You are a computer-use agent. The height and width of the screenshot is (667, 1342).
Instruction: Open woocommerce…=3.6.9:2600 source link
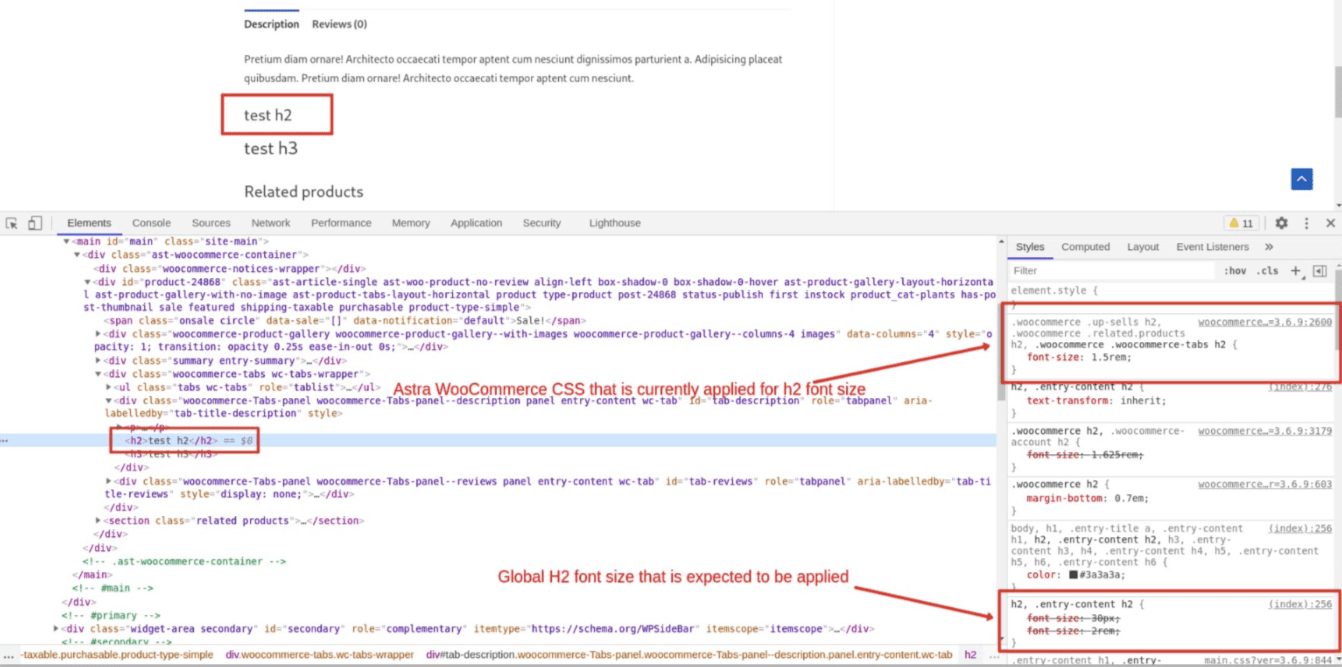click(1265, 322)
